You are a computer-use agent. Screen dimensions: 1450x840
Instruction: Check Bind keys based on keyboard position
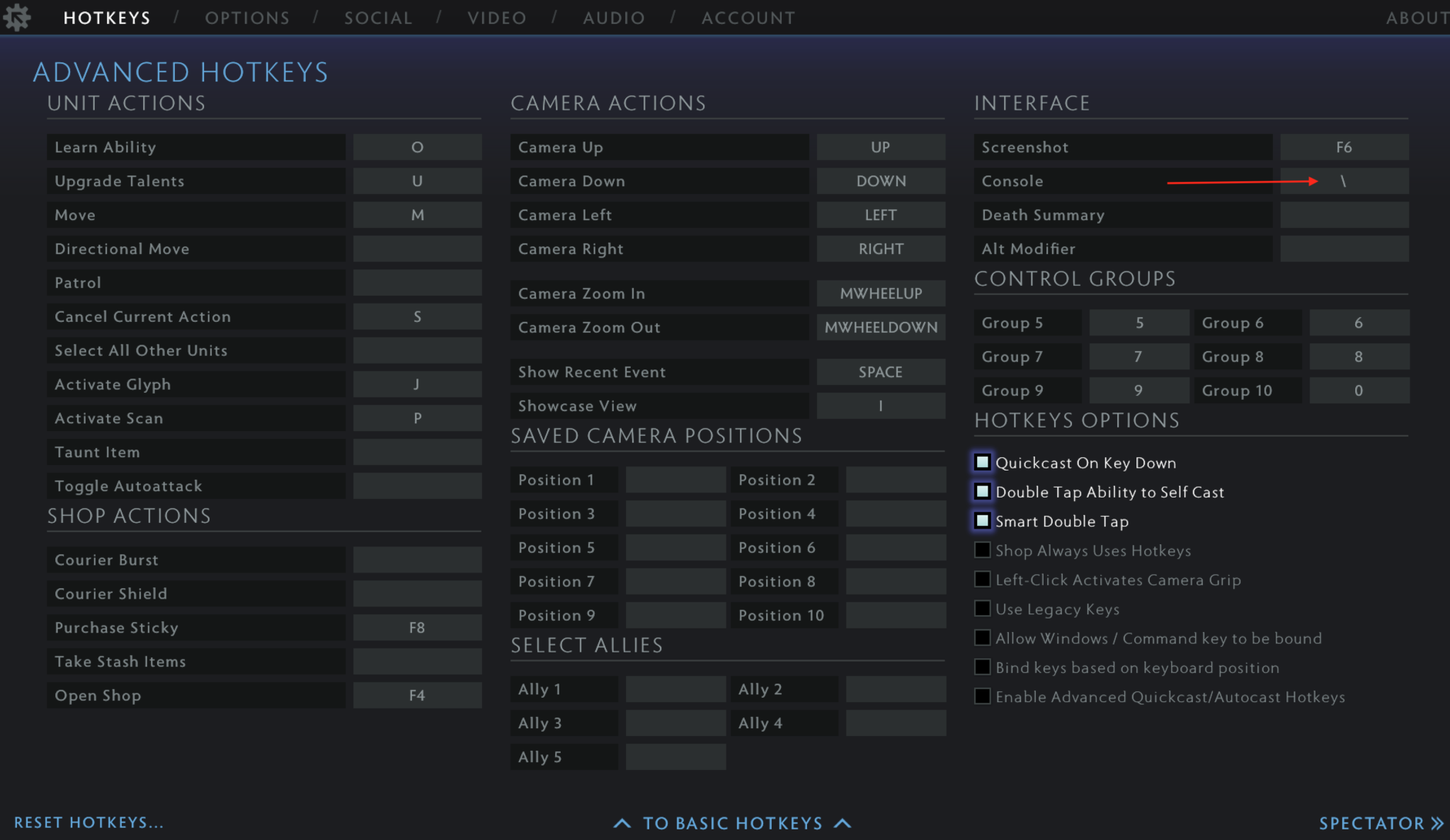point(983,667)
